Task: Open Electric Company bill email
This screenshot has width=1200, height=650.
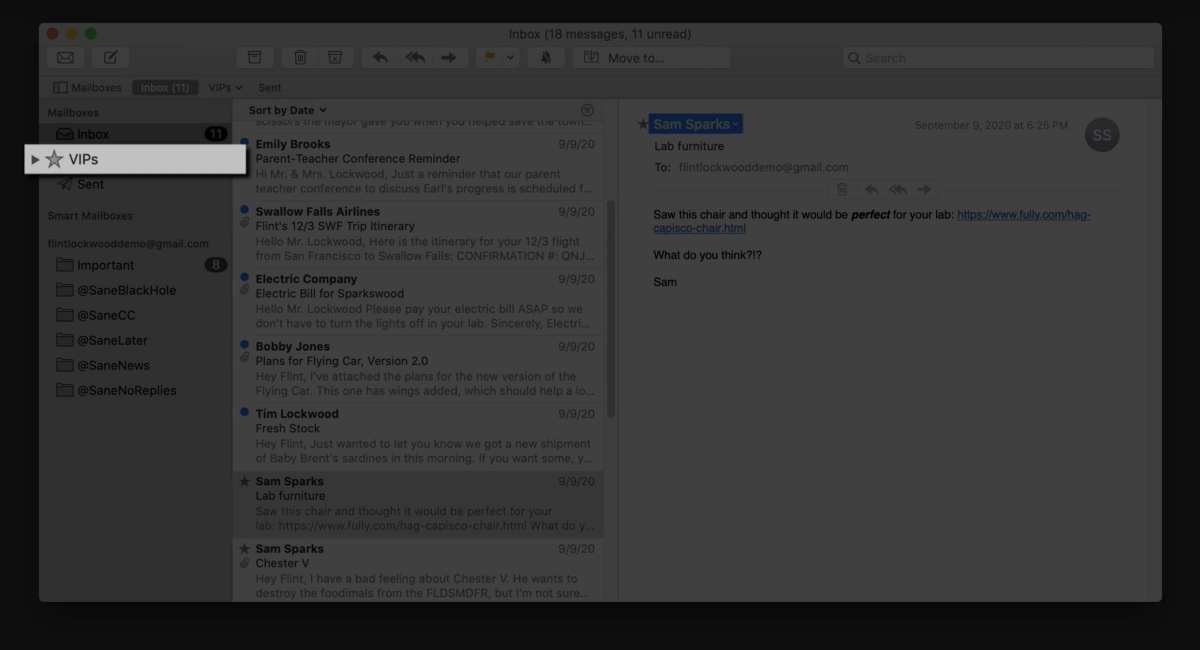Action: [x=418, y=301]
